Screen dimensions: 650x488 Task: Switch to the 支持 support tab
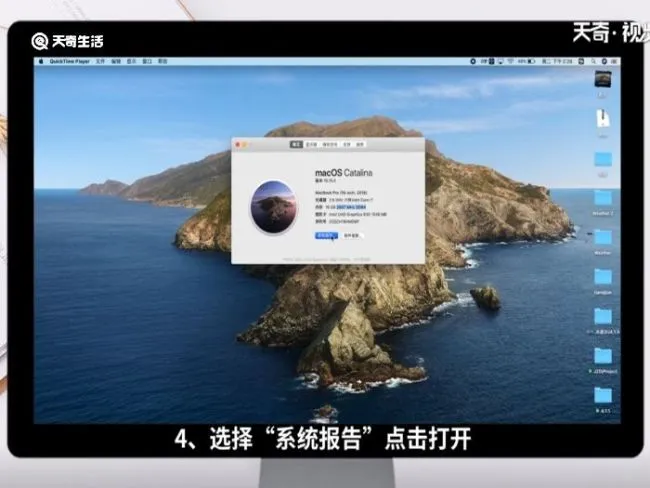pyautogui.click(x=347, y=144)
